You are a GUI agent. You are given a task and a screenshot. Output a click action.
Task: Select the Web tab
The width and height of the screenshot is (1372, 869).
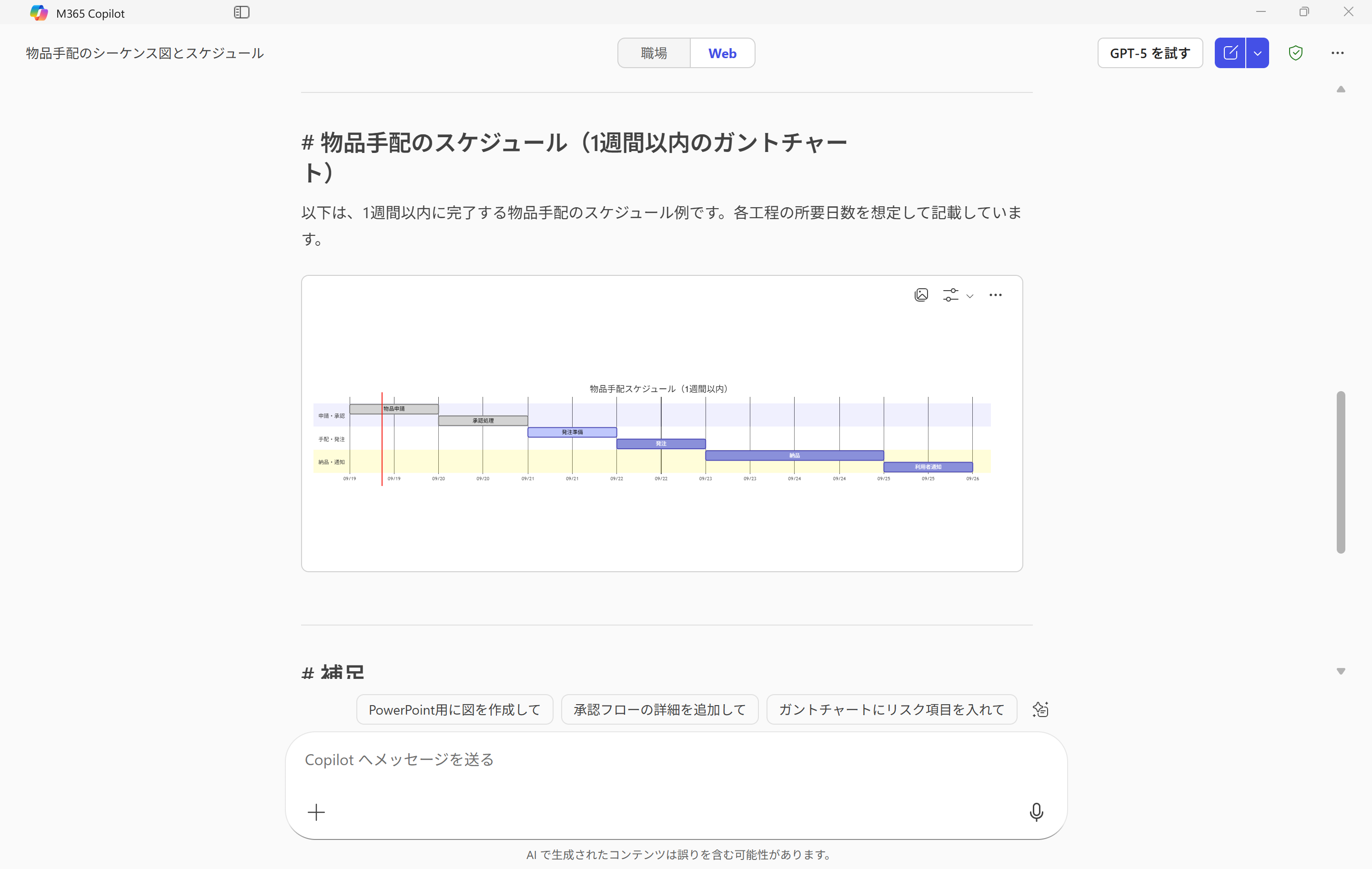click(722, 52)
